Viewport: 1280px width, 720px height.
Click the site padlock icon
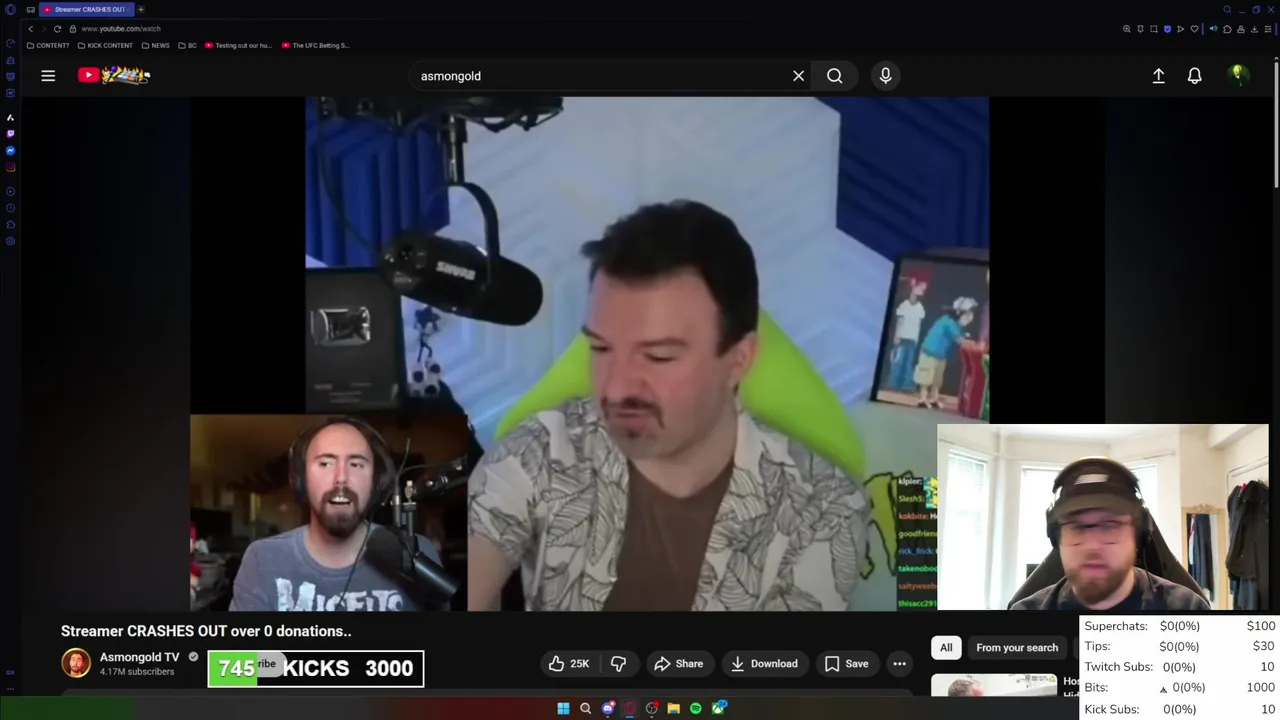(72, 29)
